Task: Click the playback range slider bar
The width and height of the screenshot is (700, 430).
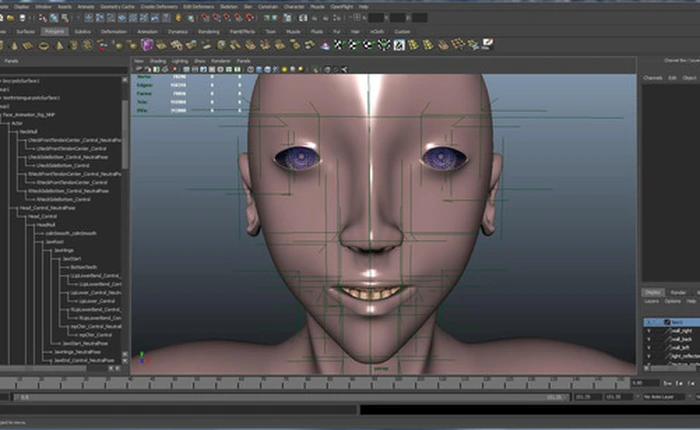Action: pos(292,397)
